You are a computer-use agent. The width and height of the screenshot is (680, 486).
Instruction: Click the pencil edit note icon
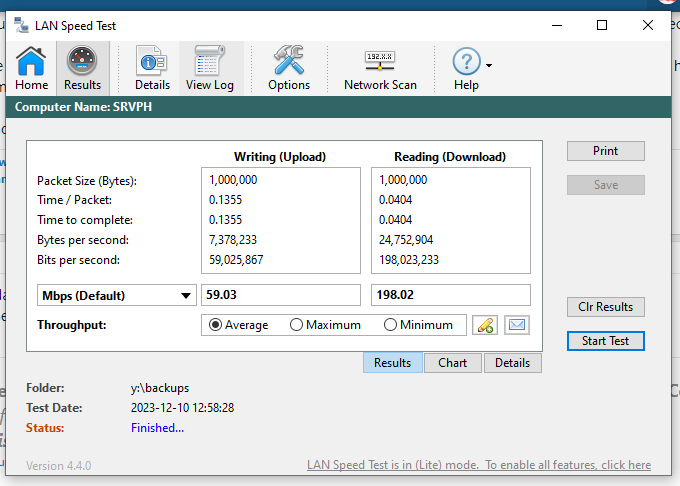[x=485, y=325]
